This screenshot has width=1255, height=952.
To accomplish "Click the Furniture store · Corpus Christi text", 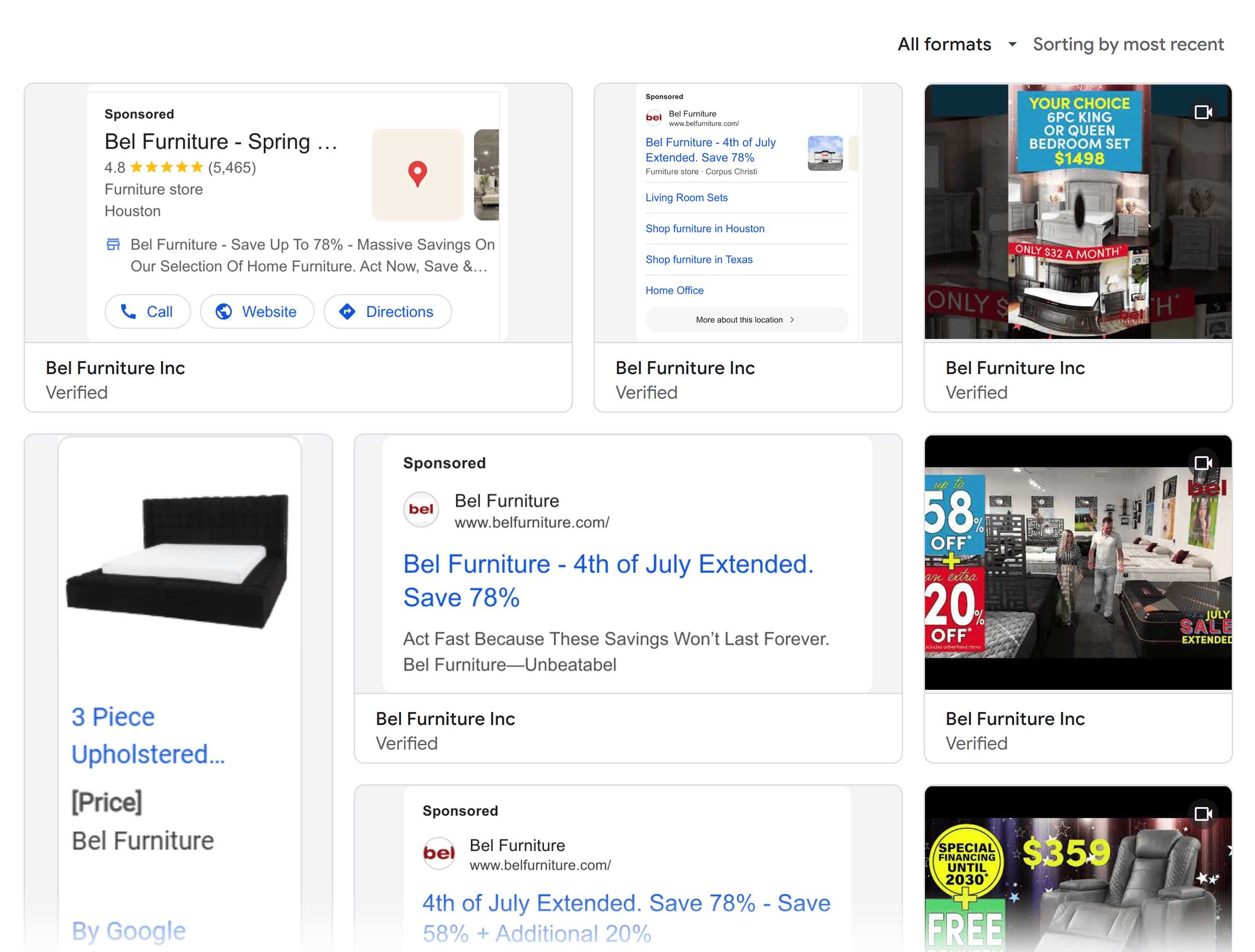I will pos(701,171).
